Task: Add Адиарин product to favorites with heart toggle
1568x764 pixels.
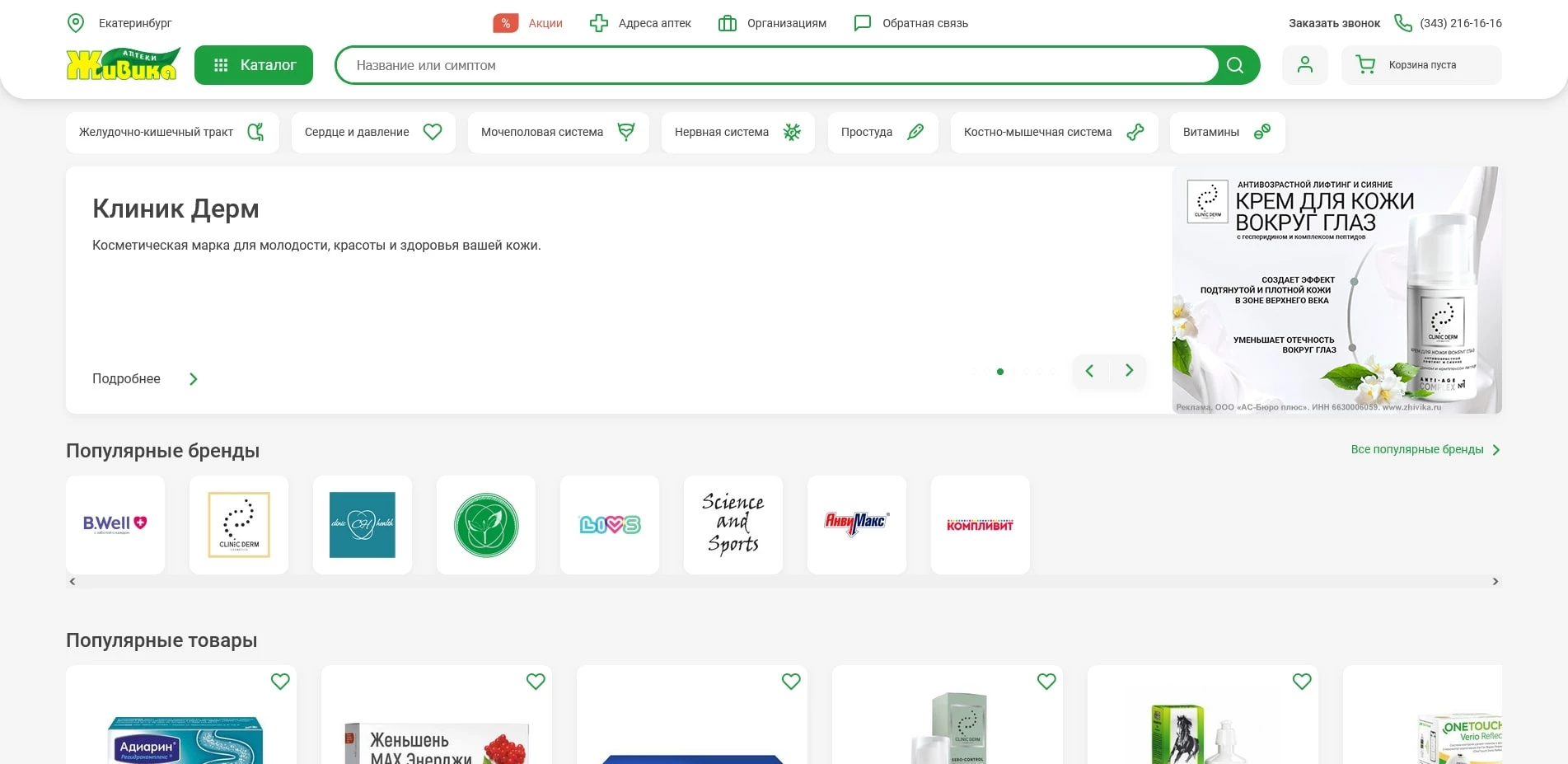Action: tap(280, 682)
